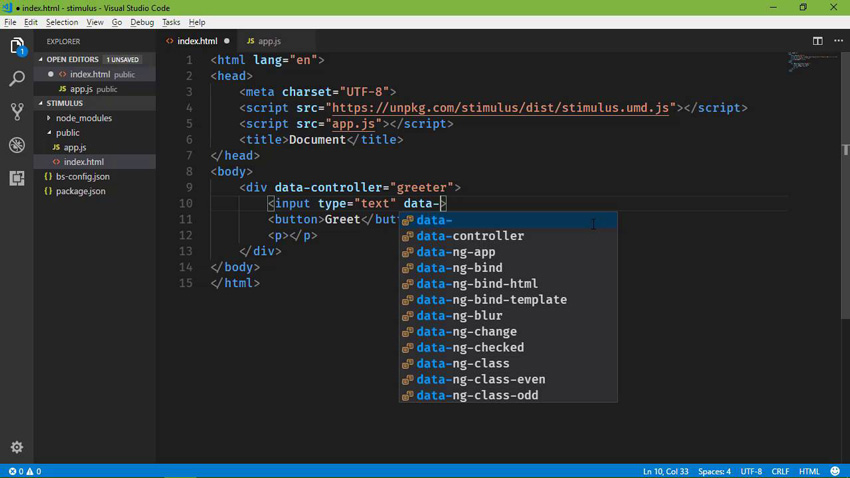Switch to the app.js editor tab
Image resolution: width=850 pixels, height=478 pixels.
point(269,41)
